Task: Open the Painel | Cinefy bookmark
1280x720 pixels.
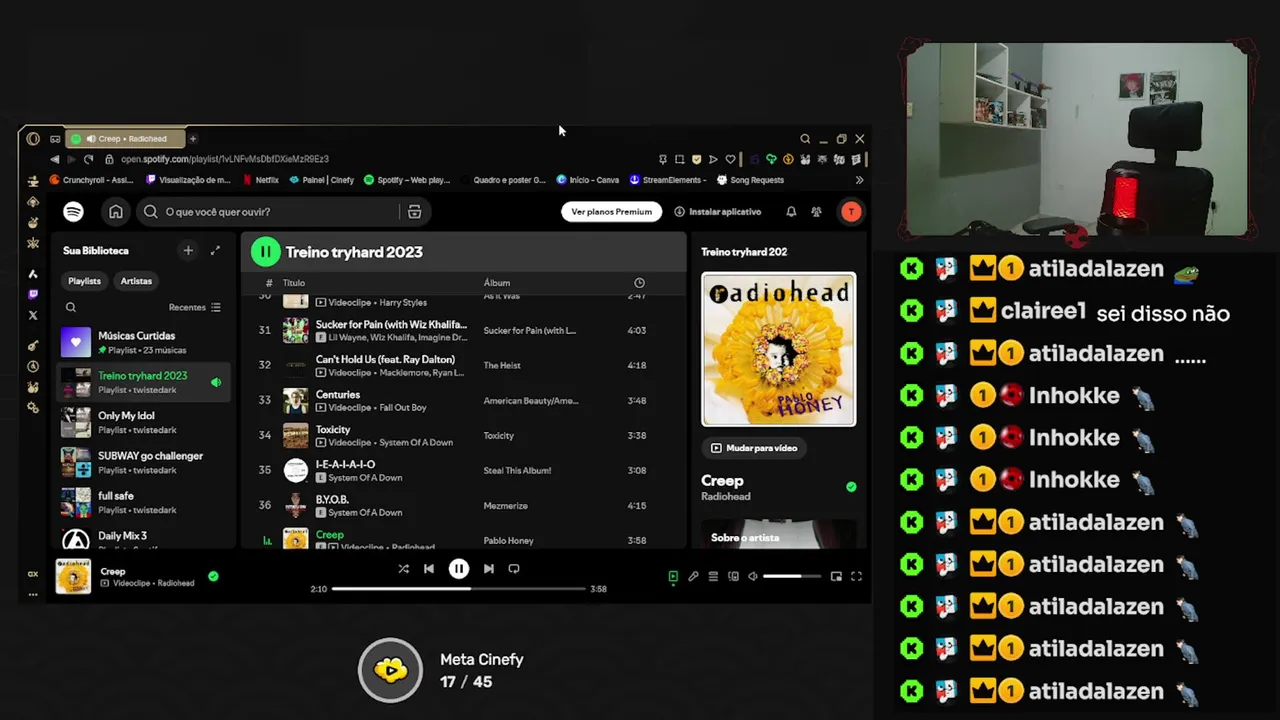Action: [321, 180]
